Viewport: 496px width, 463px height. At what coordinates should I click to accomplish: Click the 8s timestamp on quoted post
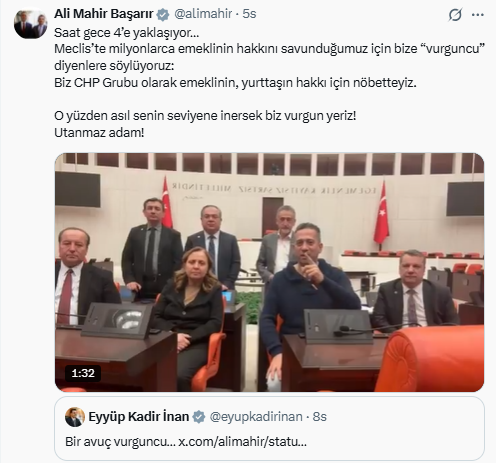click(319, 417)
